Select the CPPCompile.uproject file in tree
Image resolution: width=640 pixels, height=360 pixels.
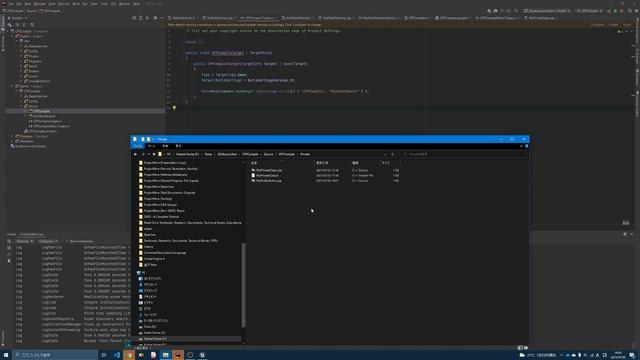41,131
